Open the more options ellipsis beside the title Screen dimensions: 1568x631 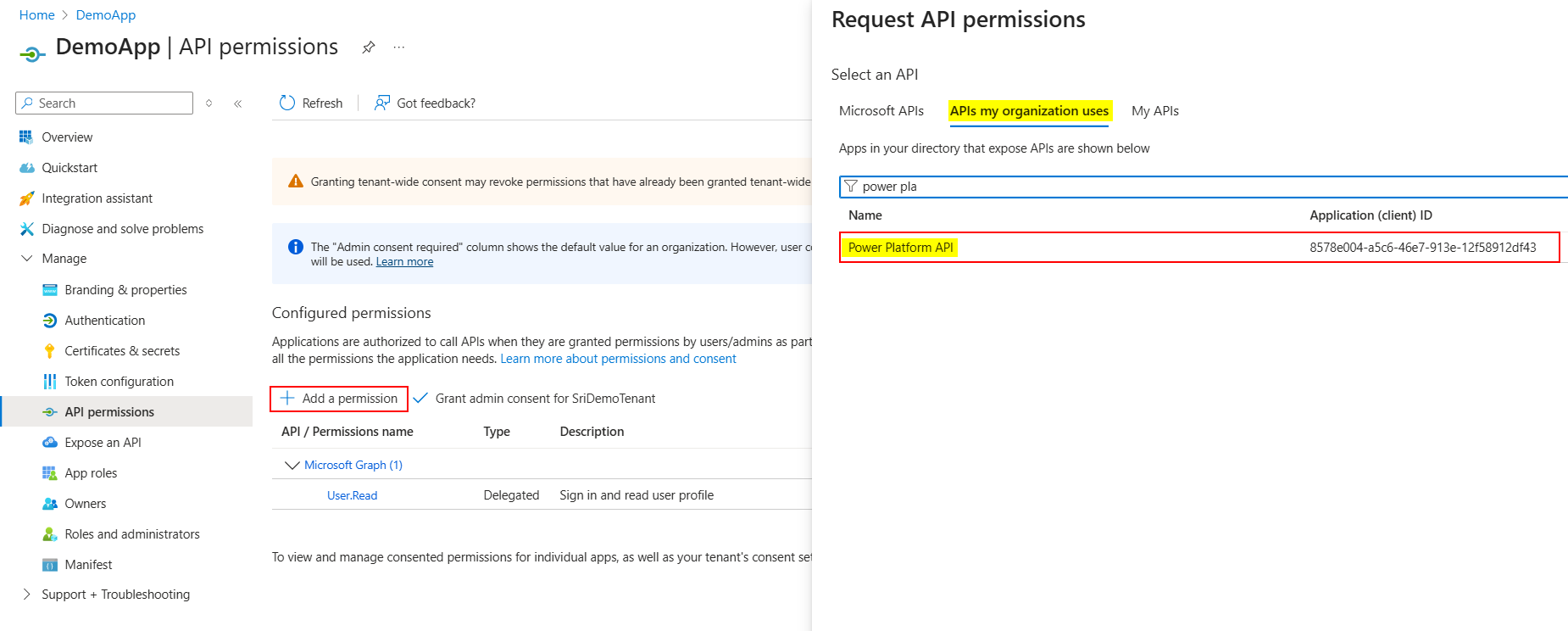pyautogui.click(x=399, y=47)
